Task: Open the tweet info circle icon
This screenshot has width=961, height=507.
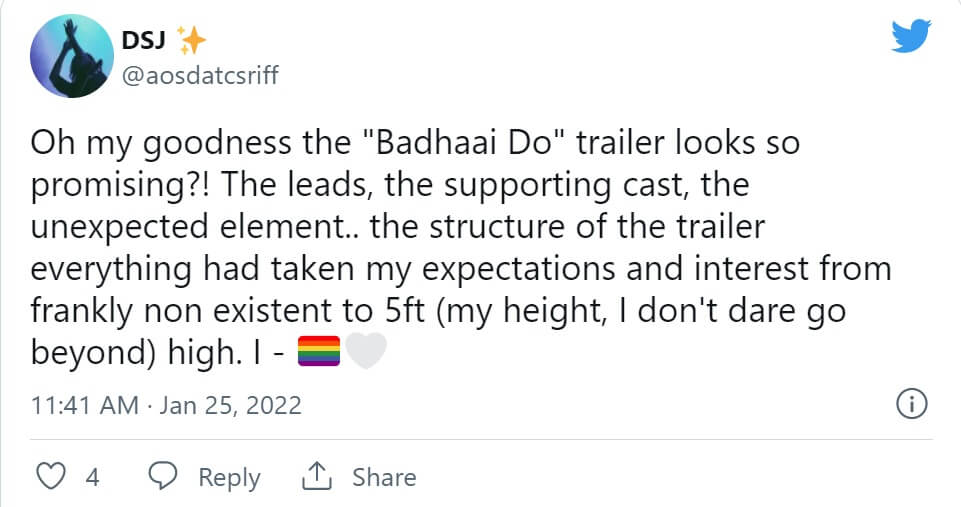Action: pyautogui.click(x=912, y=405)
